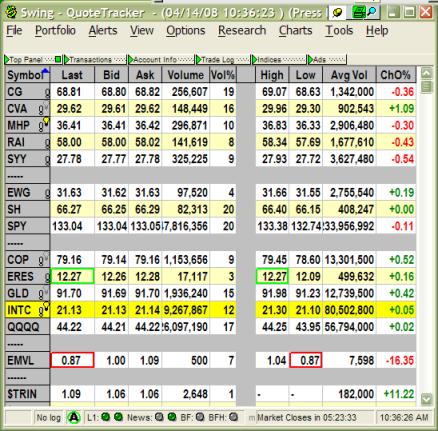
Task: Sort by the ChO% column header
Action: coord(396,75)
